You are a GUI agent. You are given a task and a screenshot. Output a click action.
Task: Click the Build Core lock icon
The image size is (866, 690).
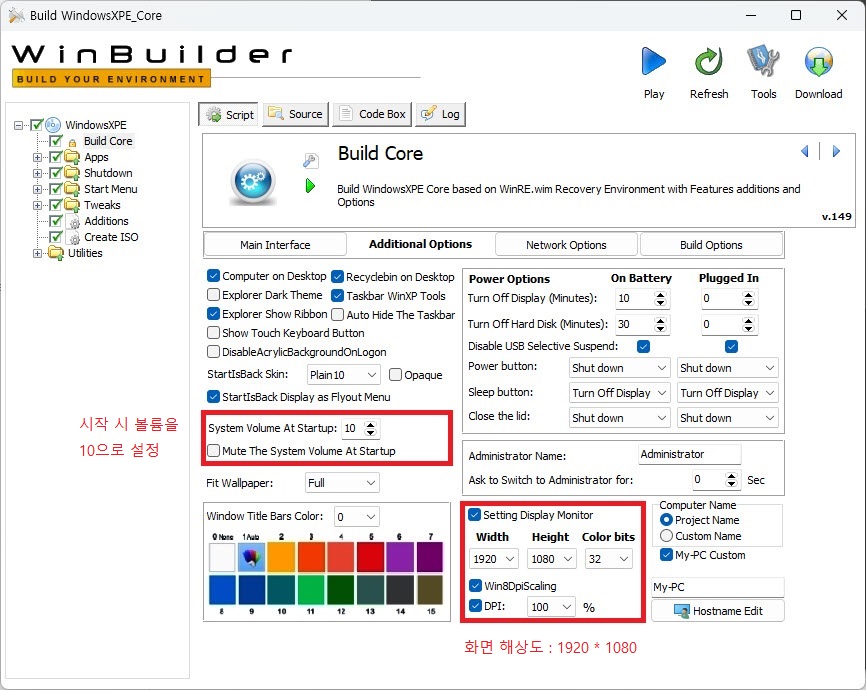click(72, 143)
